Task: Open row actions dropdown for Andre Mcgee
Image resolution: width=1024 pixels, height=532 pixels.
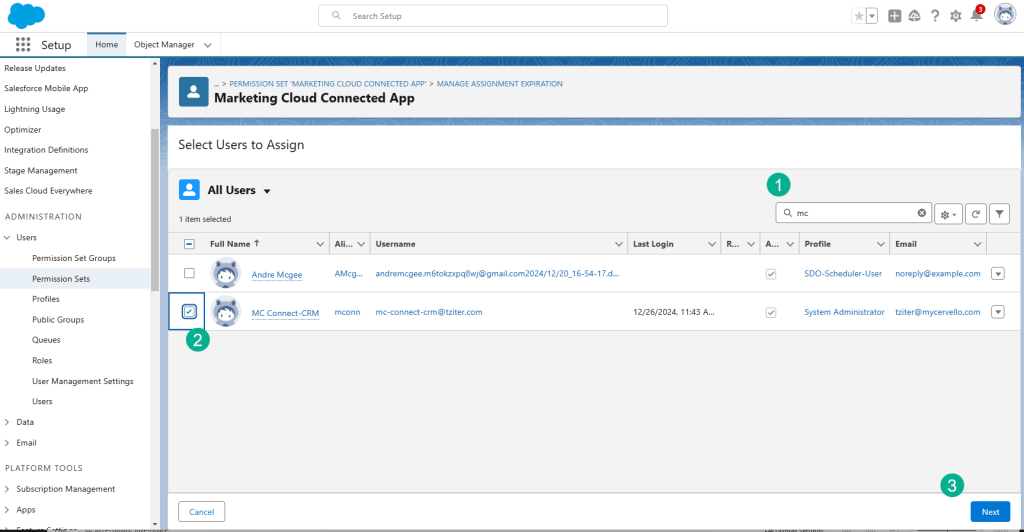Action: (x=997, y=273)
